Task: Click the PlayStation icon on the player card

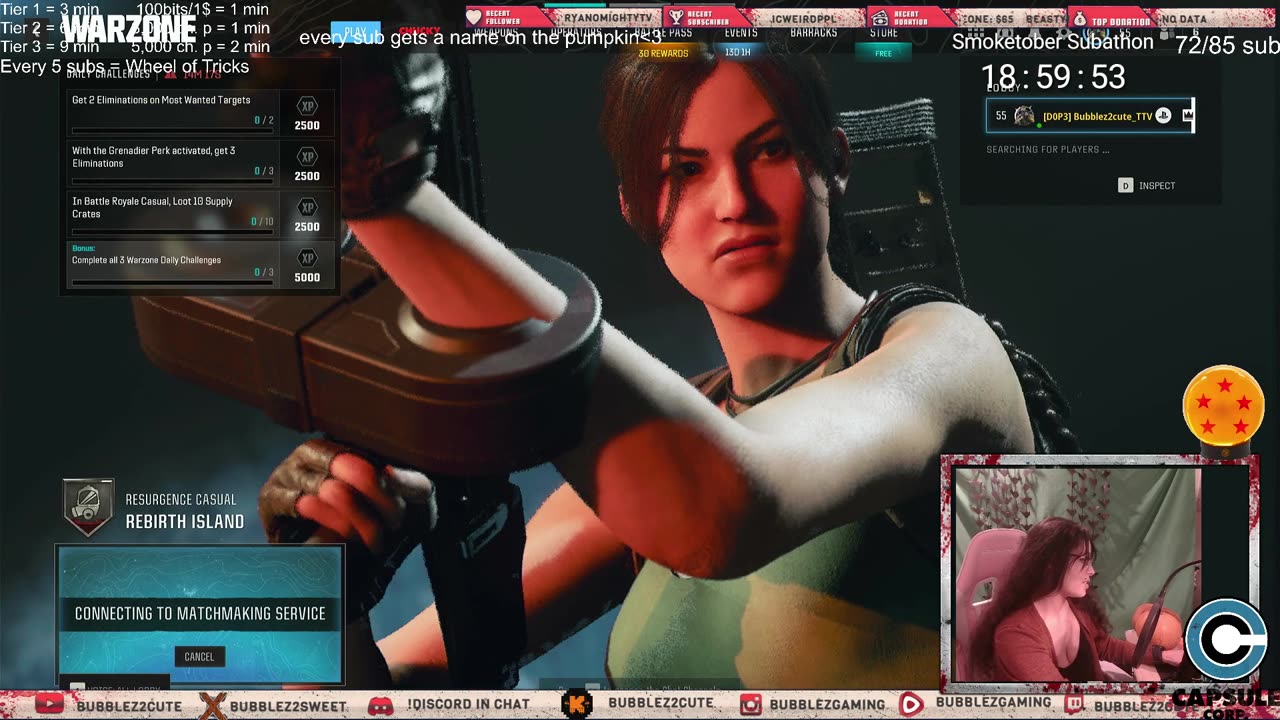Action: 1163,116
